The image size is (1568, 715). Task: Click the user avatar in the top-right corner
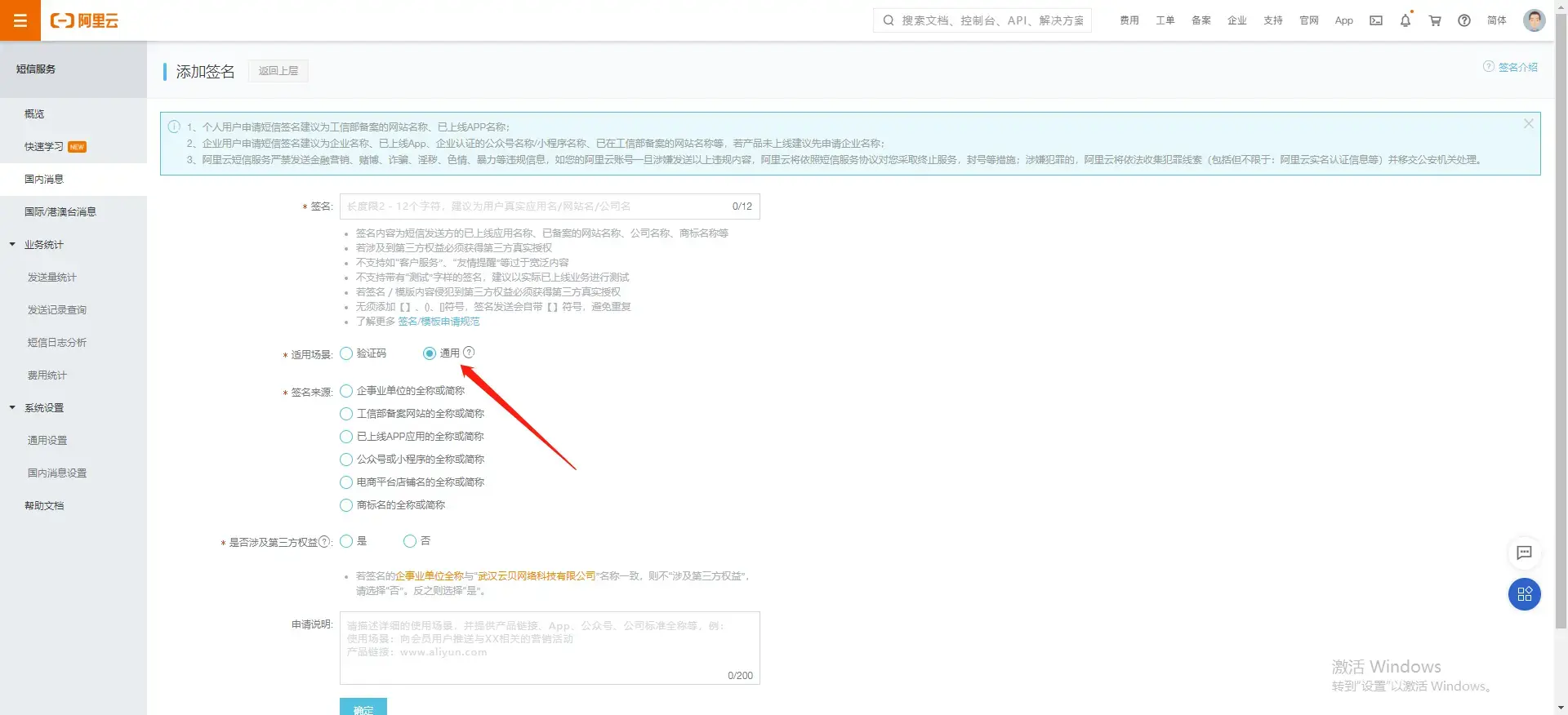click(1535, 20)
